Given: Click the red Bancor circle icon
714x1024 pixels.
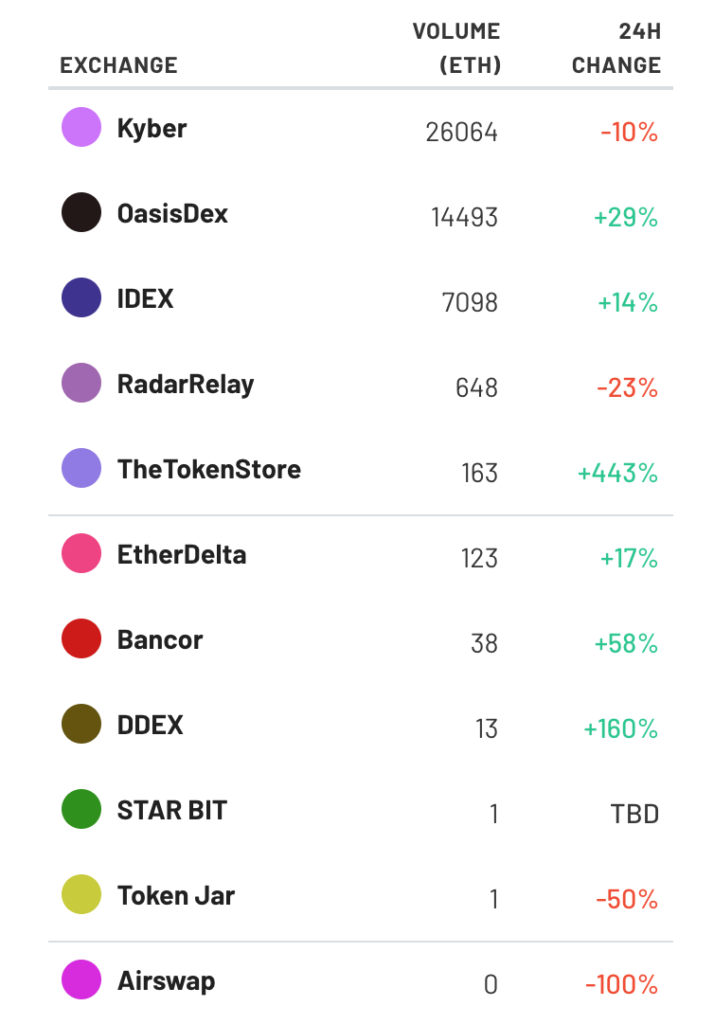Looking at the screenshot, I should pyautogui.click(x=82, y=639).
